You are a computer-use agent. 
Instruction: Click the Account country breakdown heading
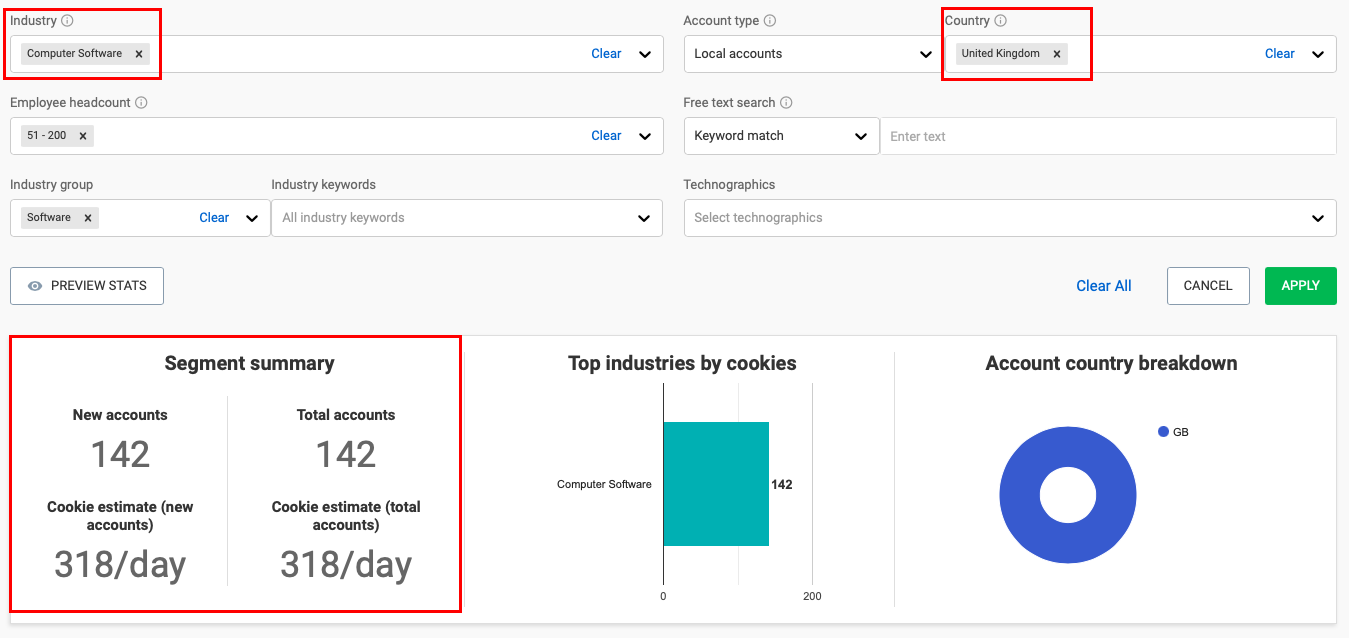(1111, 364)
